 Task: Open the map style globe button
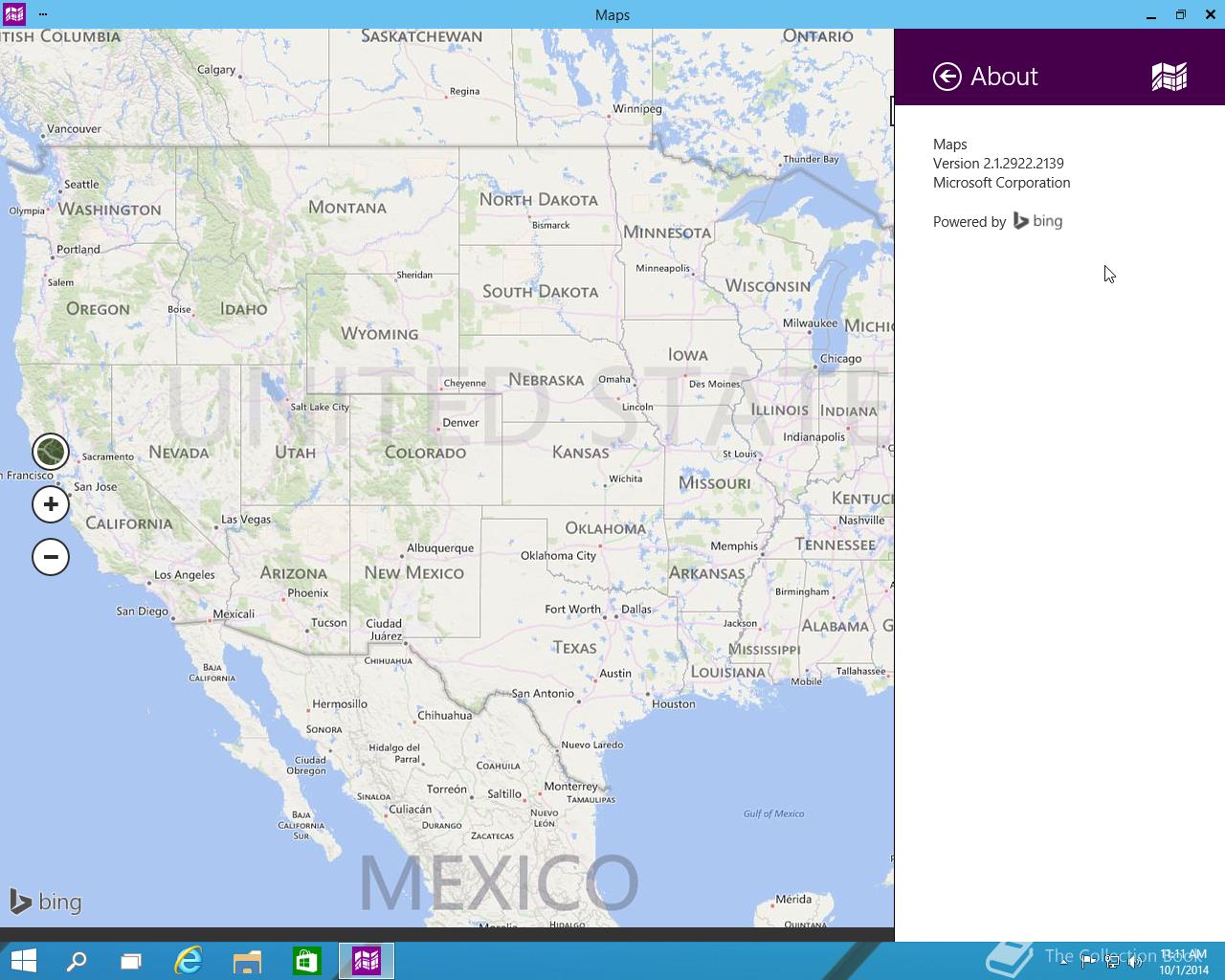pos(51,452)
